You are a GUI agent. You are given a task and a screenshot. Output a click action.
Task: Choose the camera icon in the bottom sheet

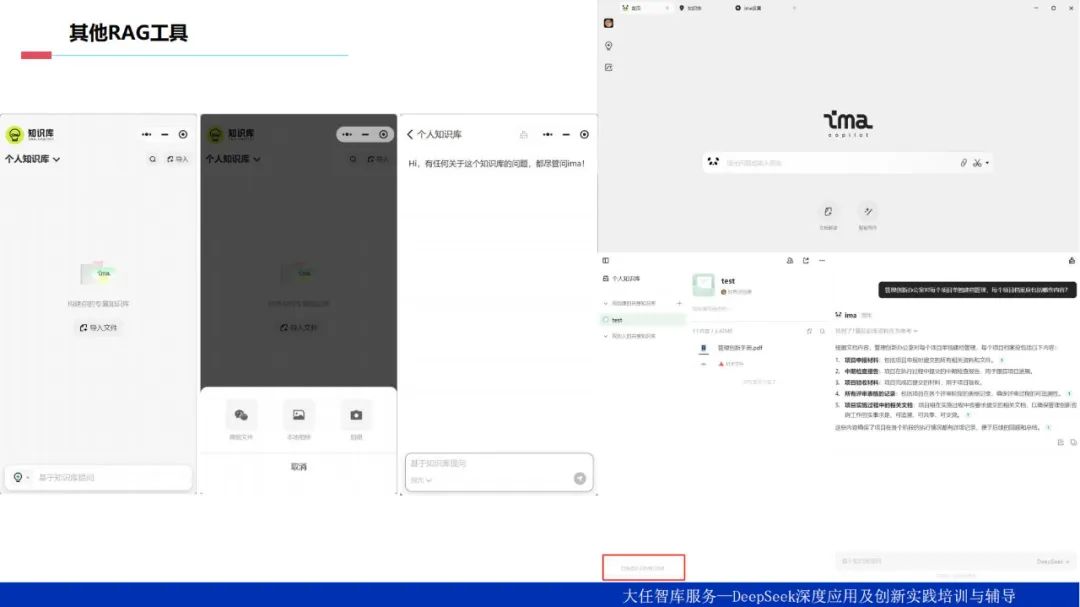pos(356,415)
